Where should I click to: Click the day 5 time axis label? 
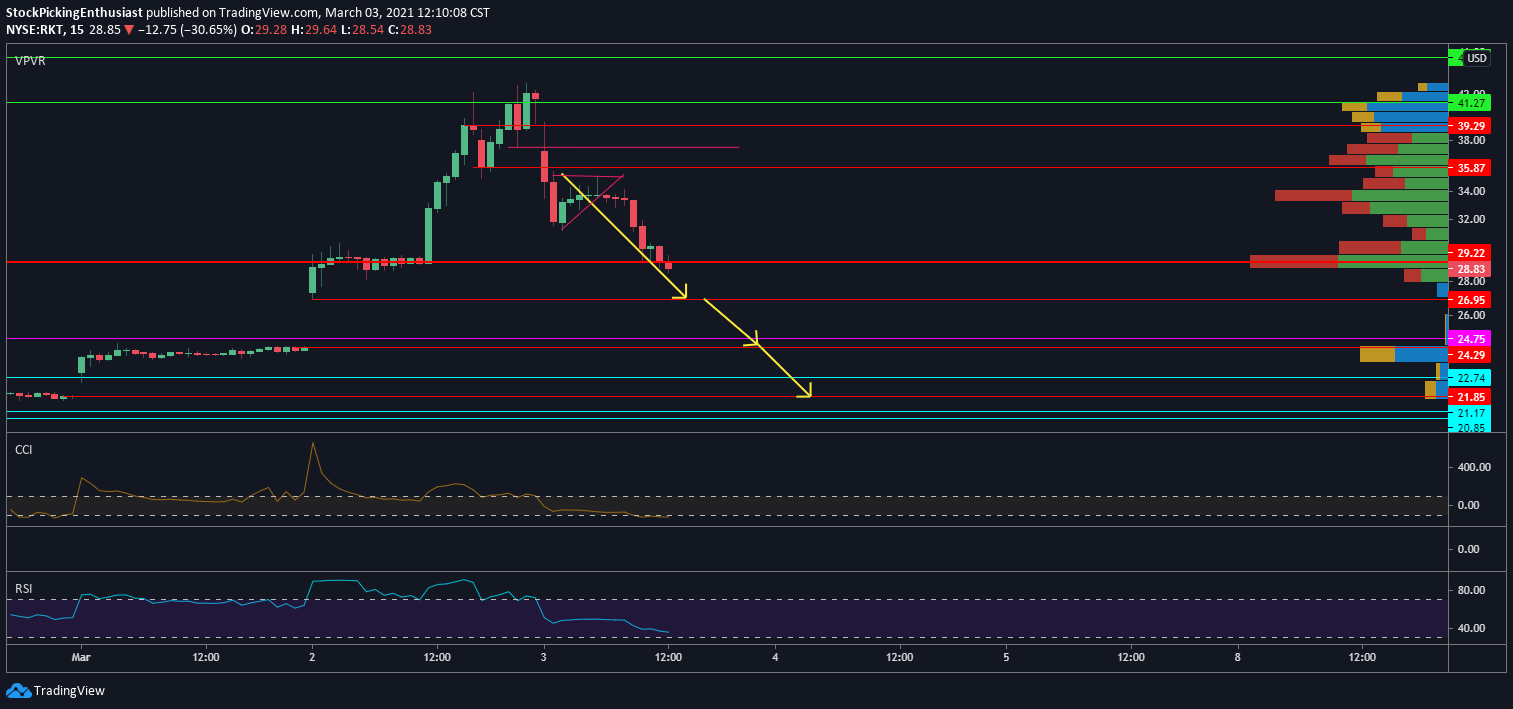tap(1006, 657)
